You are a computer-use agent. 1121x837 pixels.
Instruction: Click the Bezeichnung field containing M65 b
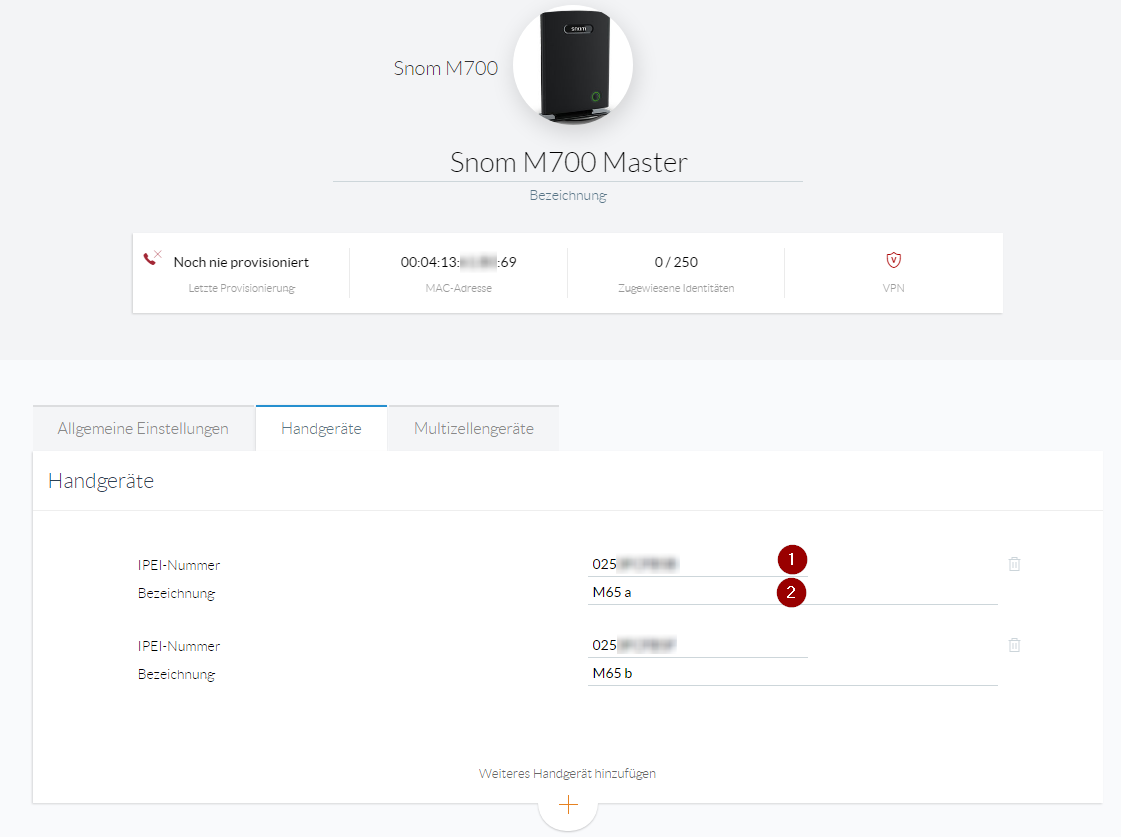[x=793, y=673]
